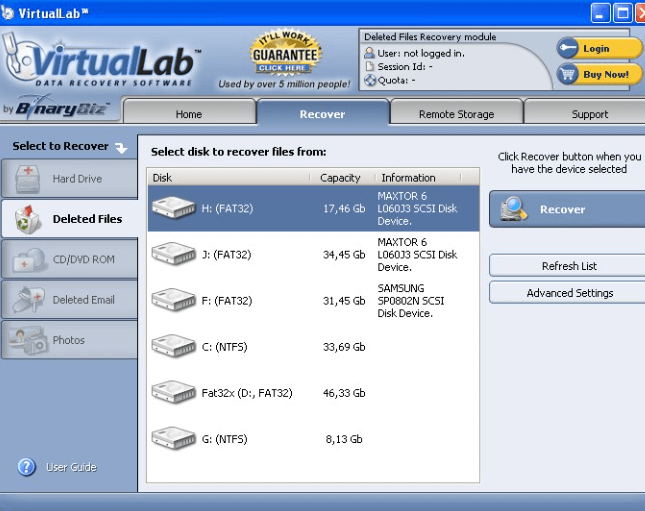Minimize the VirtualLab window

(x=600, y=13)
